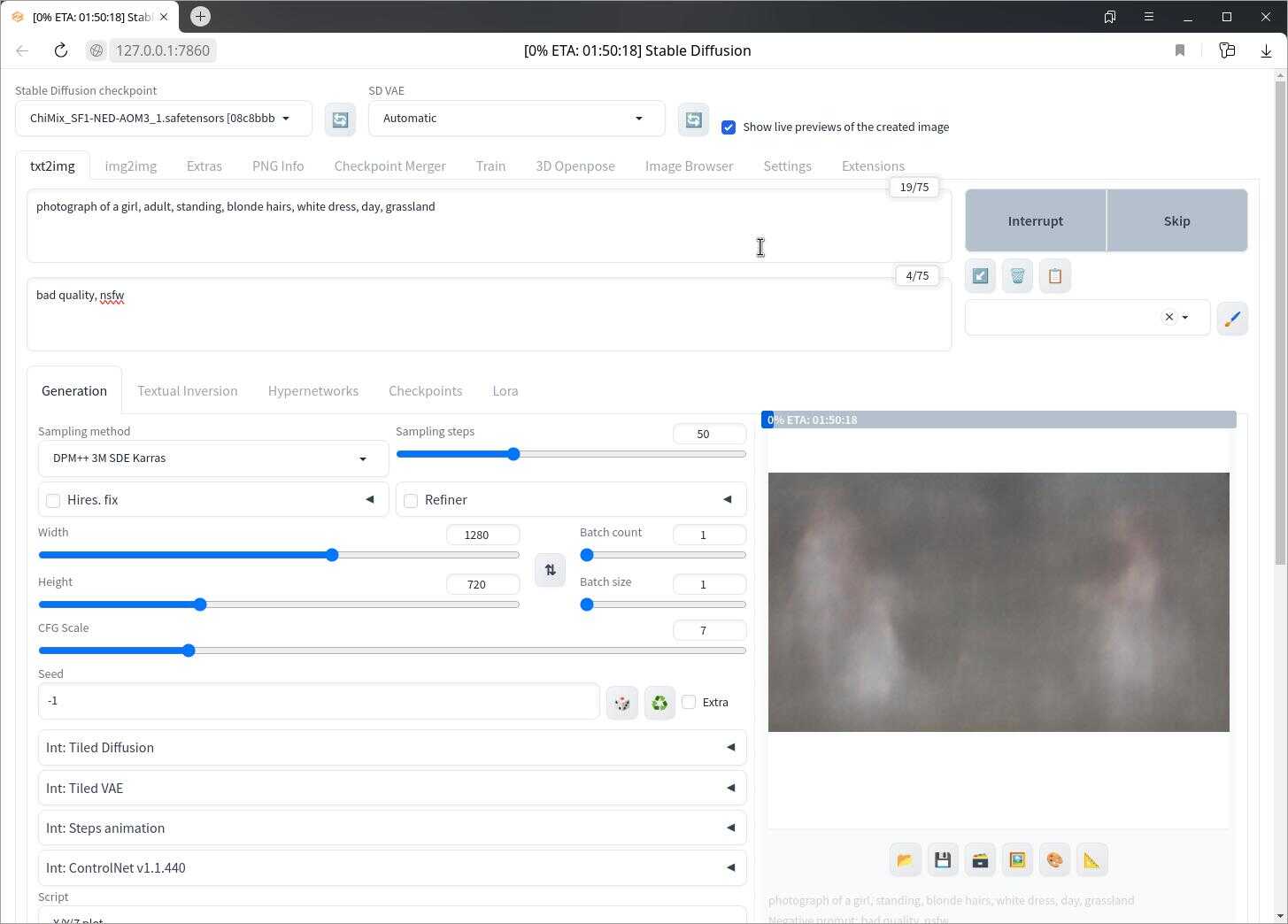Go back in the browser
Image resolution: width=1288 pixels, height=924 pixels.
pos(22,50)
